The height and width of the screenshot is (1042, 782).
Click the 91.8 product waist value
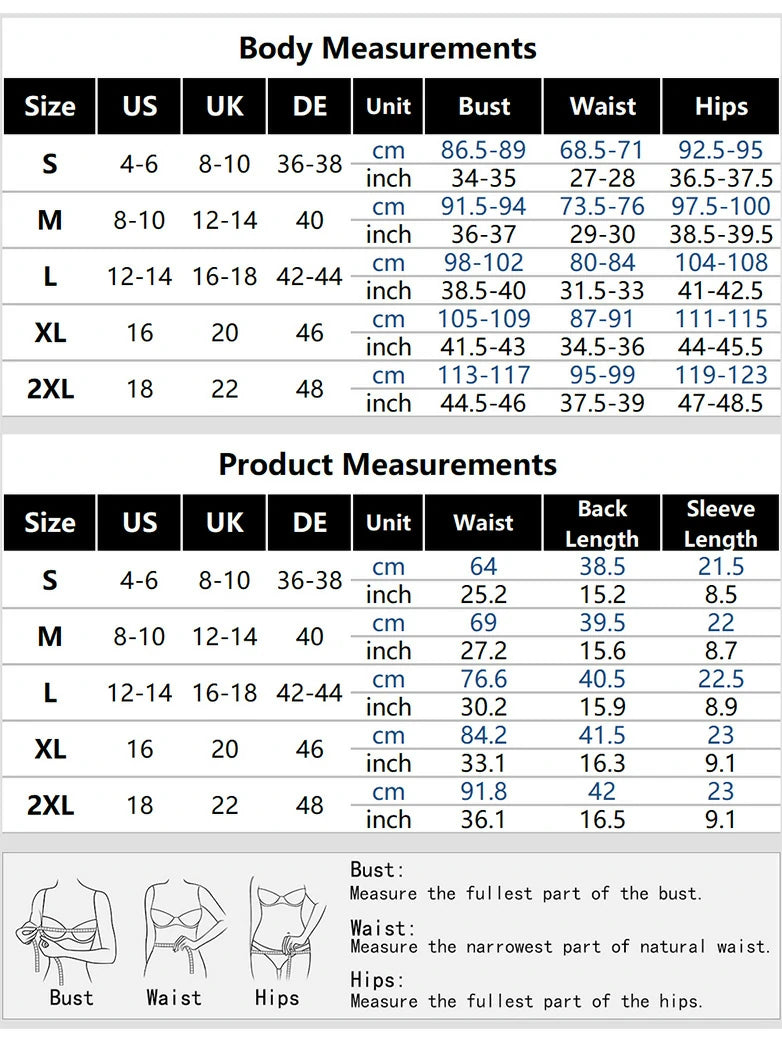(x=484, y=791)
